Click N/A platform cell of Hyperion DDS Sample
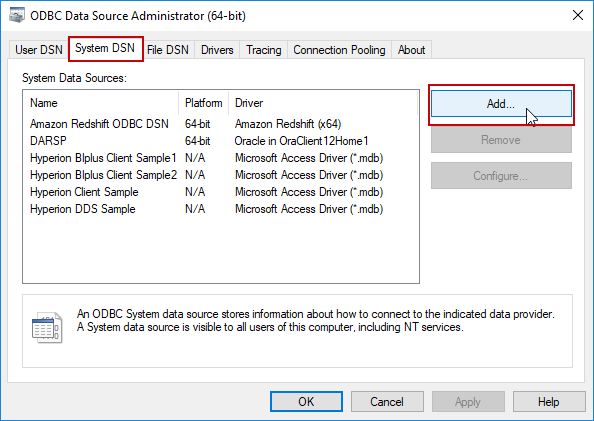The height and width of the screenshot is (421, 594). point(195,209)
